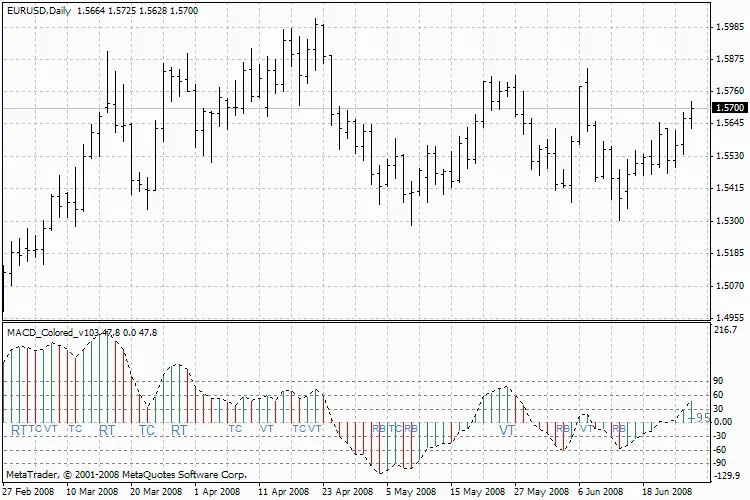Click the leftmost large RT signal label
The height and width of the screenshot is (500, 750).
(x=19, y=431)
